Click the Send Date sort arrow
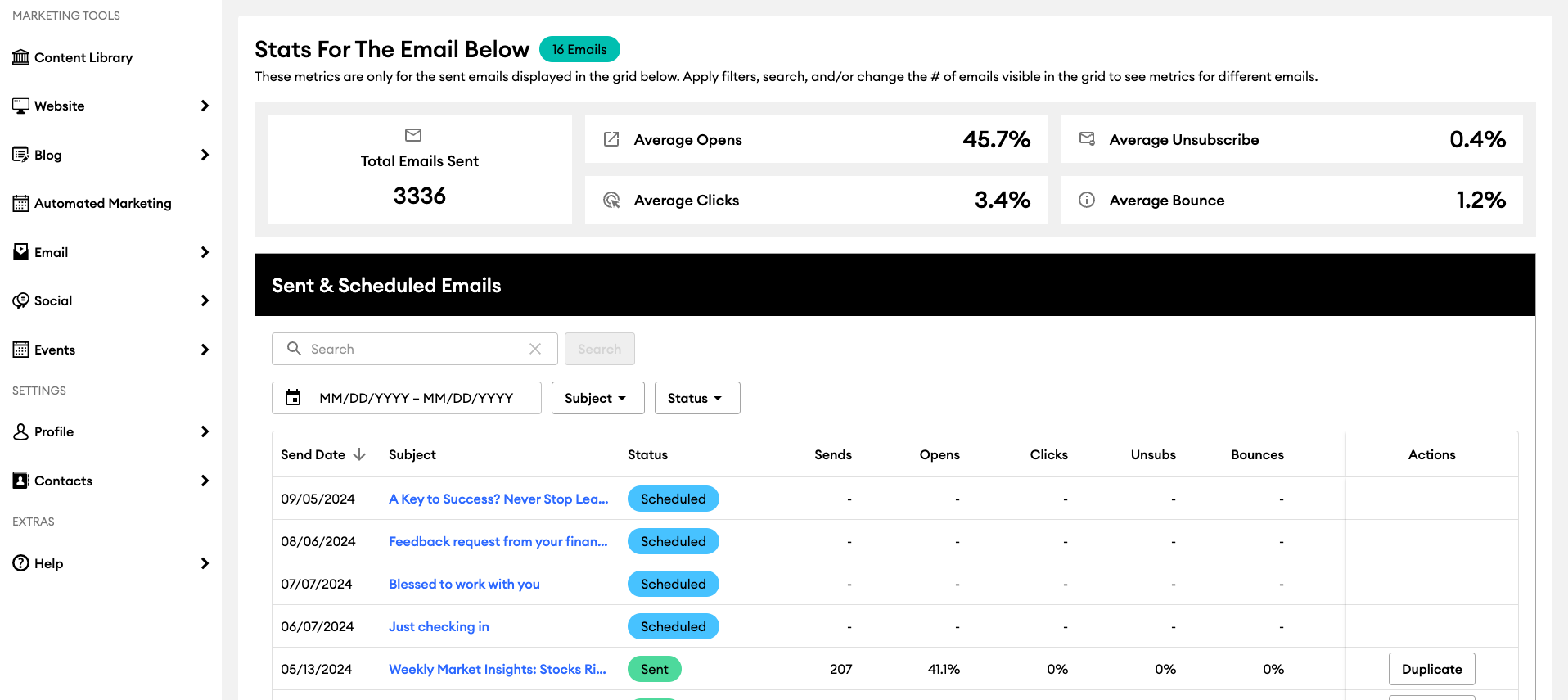The width and height of the screenshot is (1568, 700). click(359, 455)
